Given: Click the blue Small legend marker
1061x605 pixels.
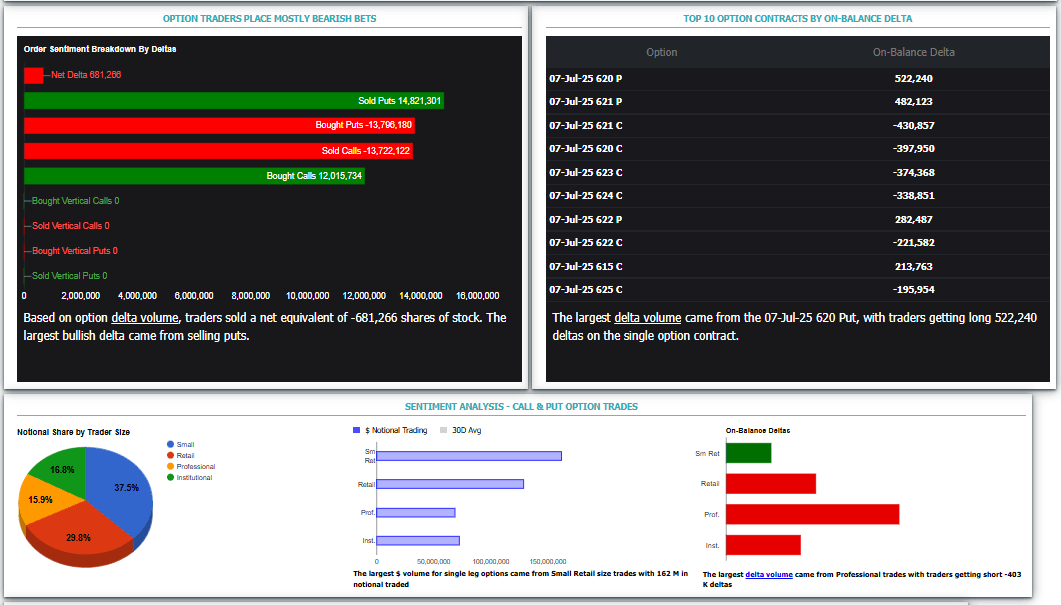Looking at the screenshot, I should coord(171,445).
